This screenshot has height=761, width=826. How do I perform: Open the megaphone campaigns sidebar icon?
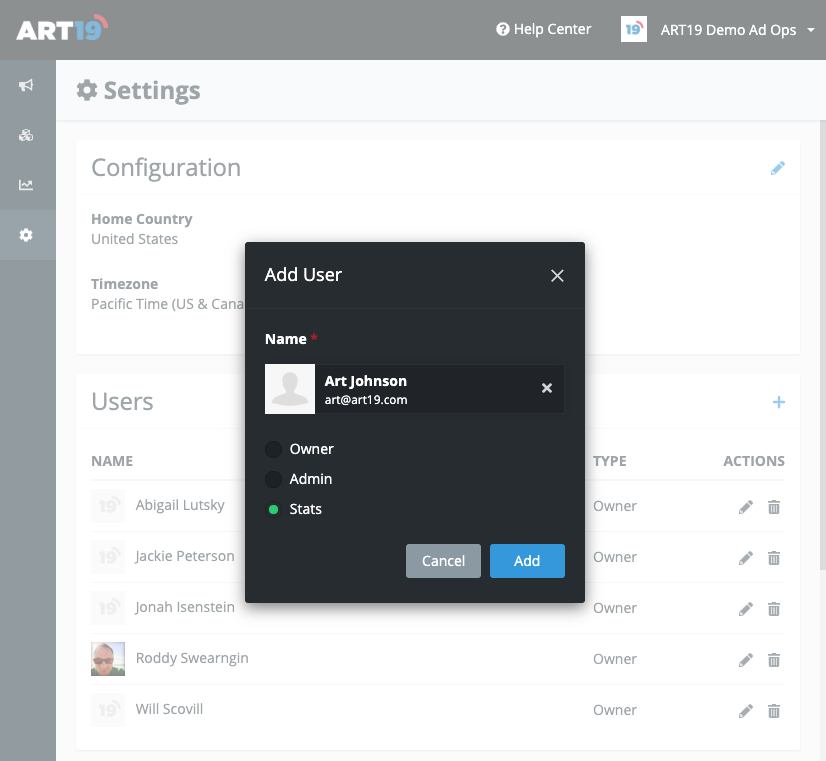pyautogui.click(x=26, y=86)
